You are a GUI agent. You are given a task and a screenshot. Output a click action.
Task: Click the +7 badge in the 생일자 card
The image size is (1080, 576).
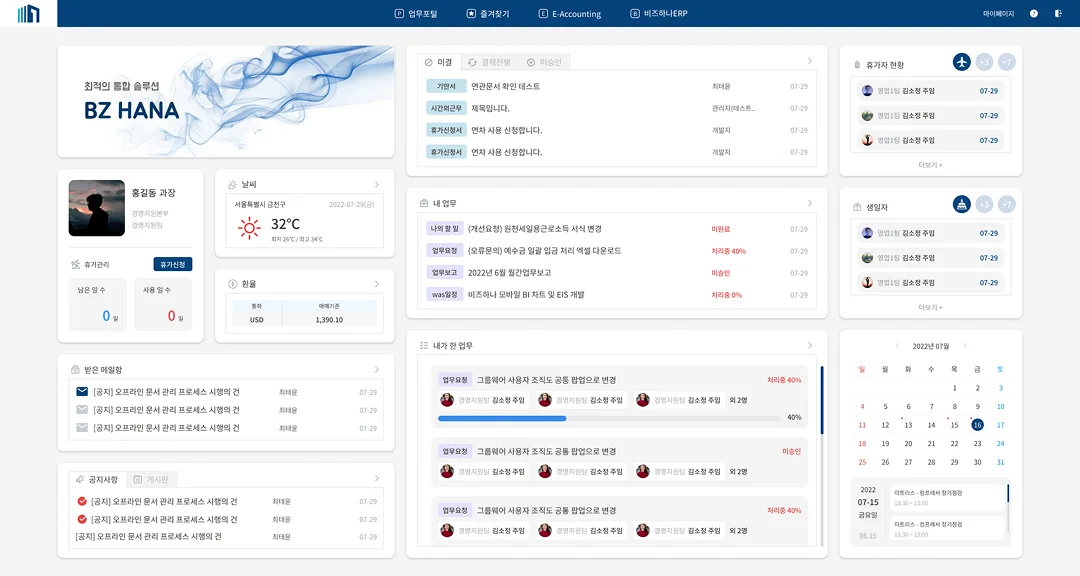[x=1006, y=205]
